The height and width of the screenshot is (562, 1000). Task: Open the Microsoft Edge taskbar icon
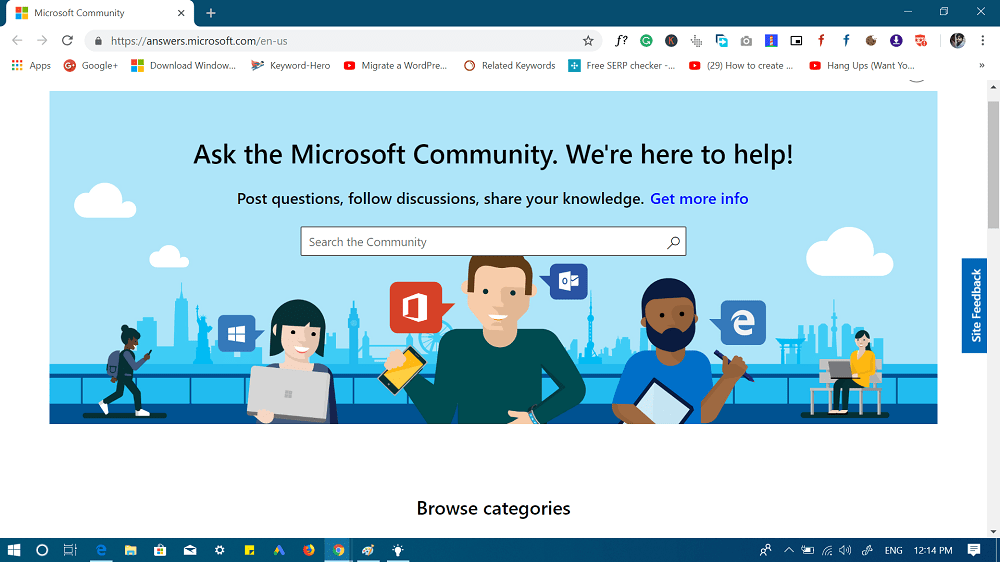click(101, 550)
